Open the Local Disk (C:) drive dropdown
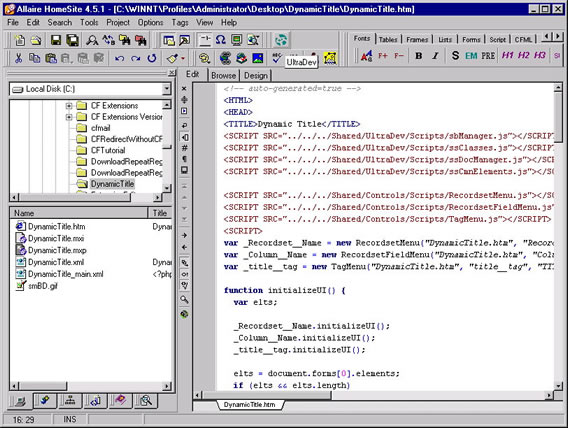Image resolution: width=568 pixels, height=428 pixels. [166, 89]
